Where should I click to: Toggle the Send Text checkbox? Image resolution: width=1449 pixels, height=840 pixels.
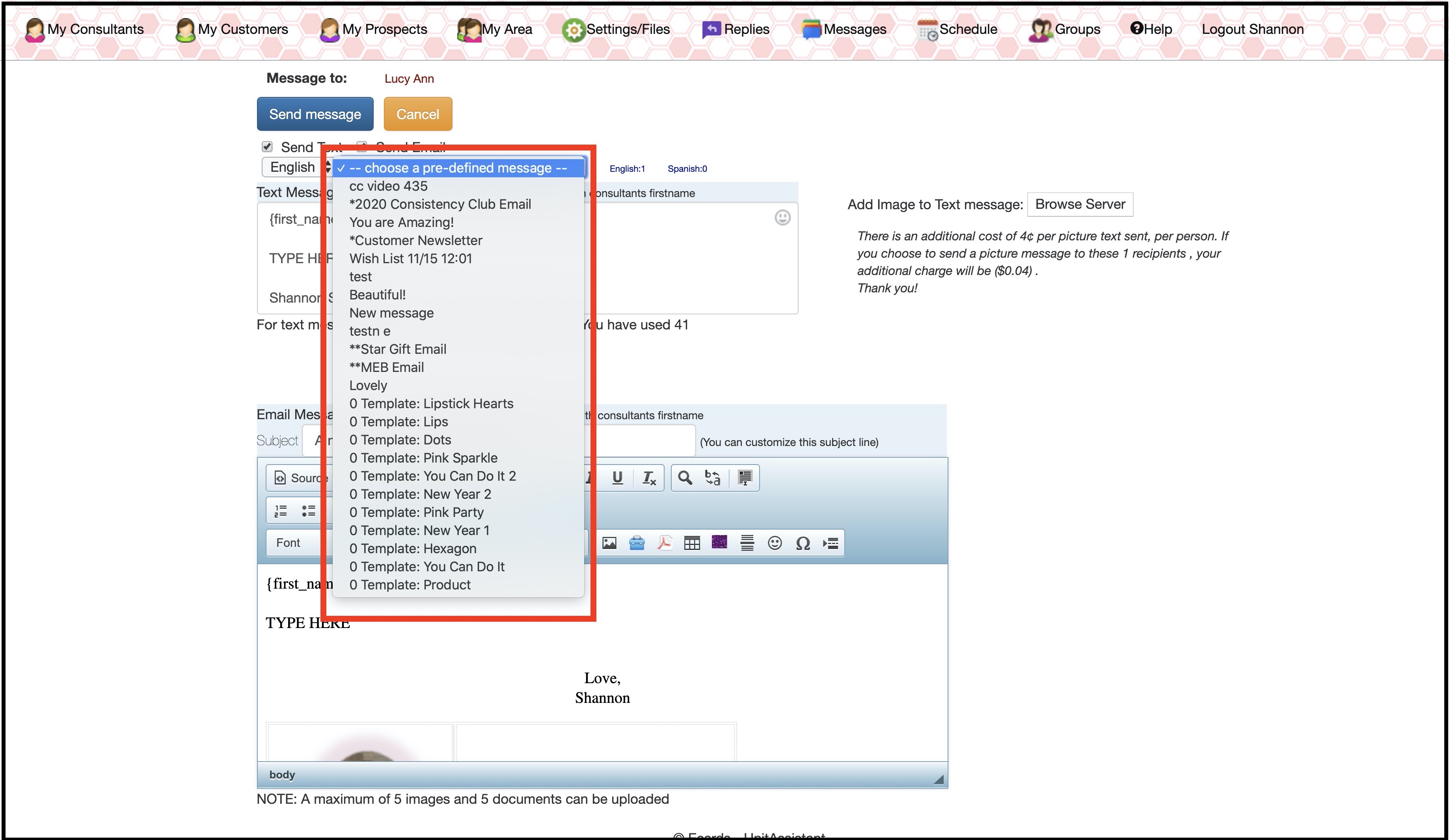[267, 147]
